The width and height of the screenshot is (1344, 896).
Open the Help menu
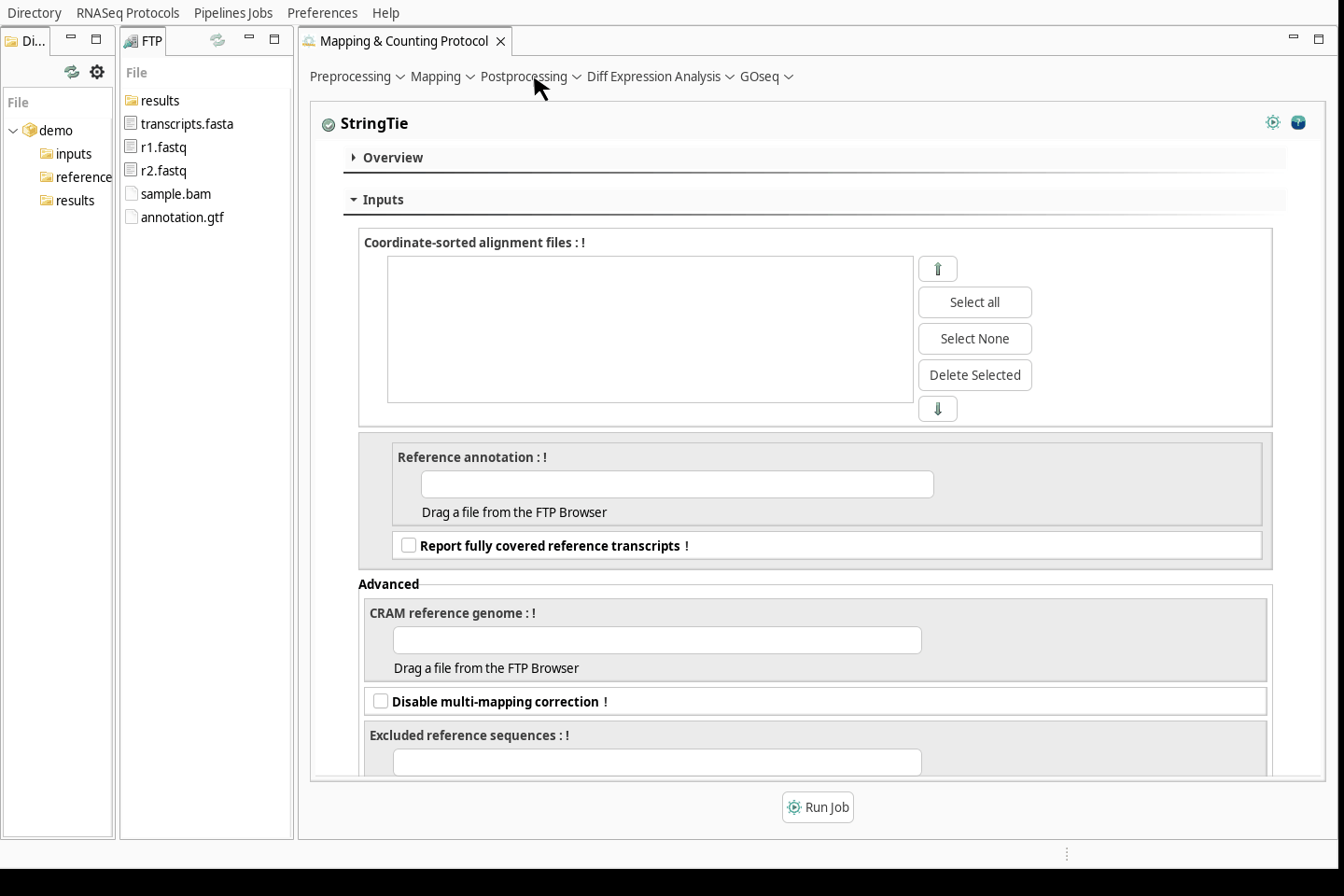pos(385,13)
